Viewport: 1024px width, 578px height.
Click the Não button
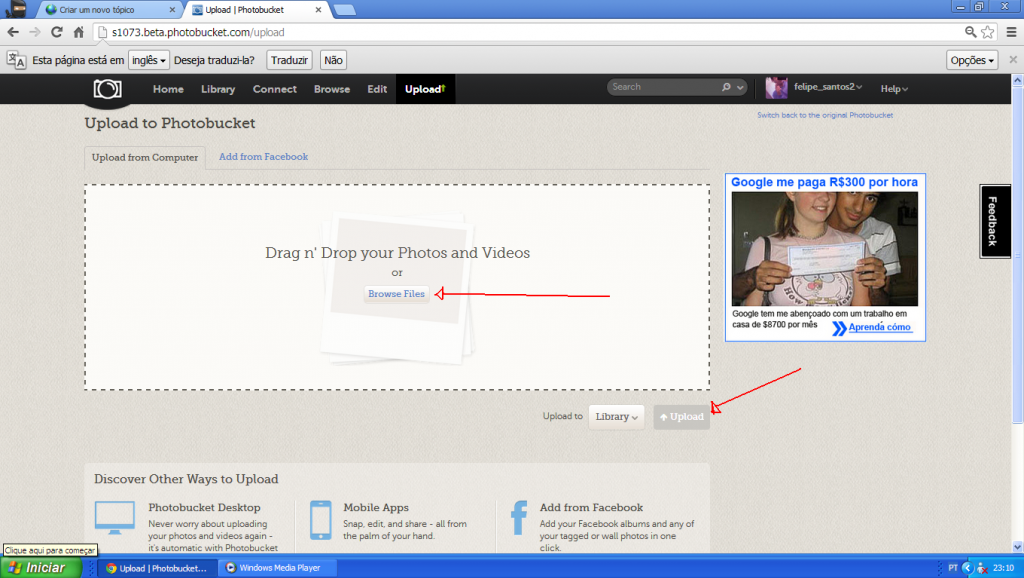[x=333, y=60]
